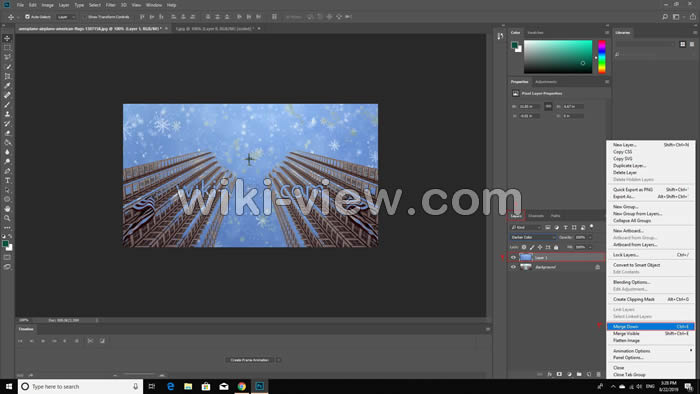
Task: Open the Filter menu in menu bar
Action: 110,5
